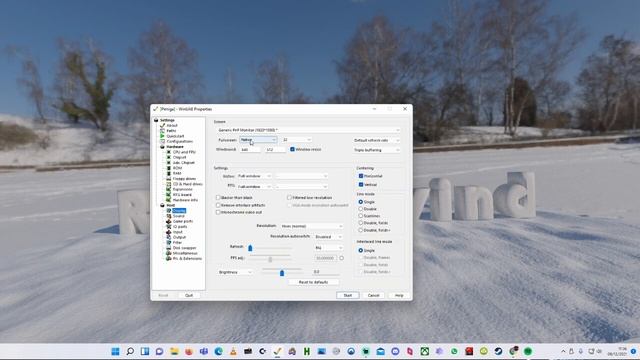Open the Game ports page
Screen dimensions: 640x360
coord(182,221)
